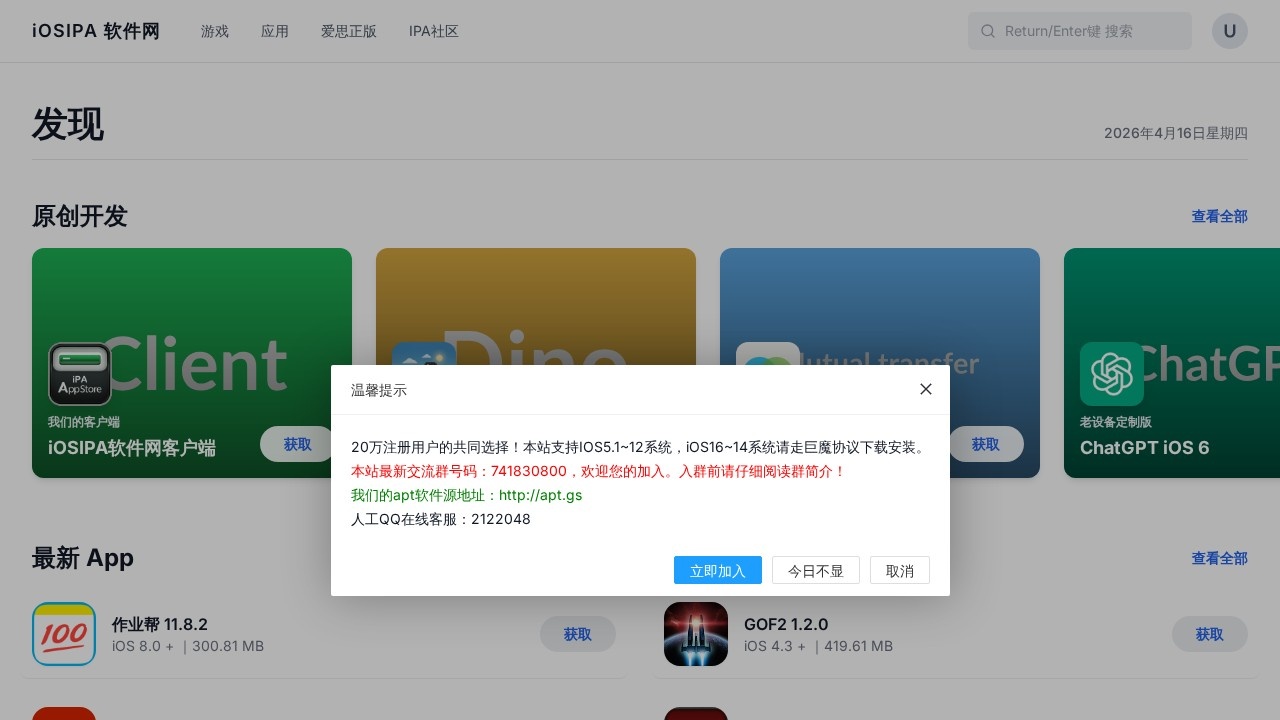This screenshot has width=1280, height=720.
Task: Choose 今日不显 to hide today's notice
Action: point(816,570)
